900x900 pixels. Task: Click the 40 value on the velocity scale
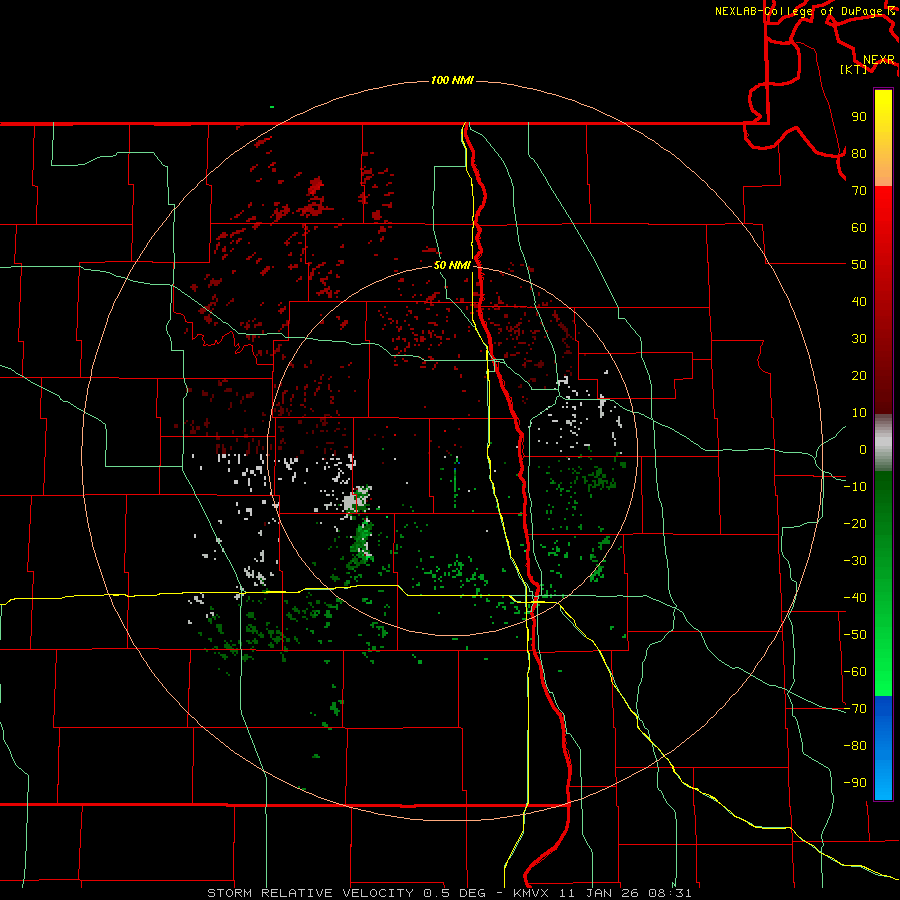[x=859, y=302]
